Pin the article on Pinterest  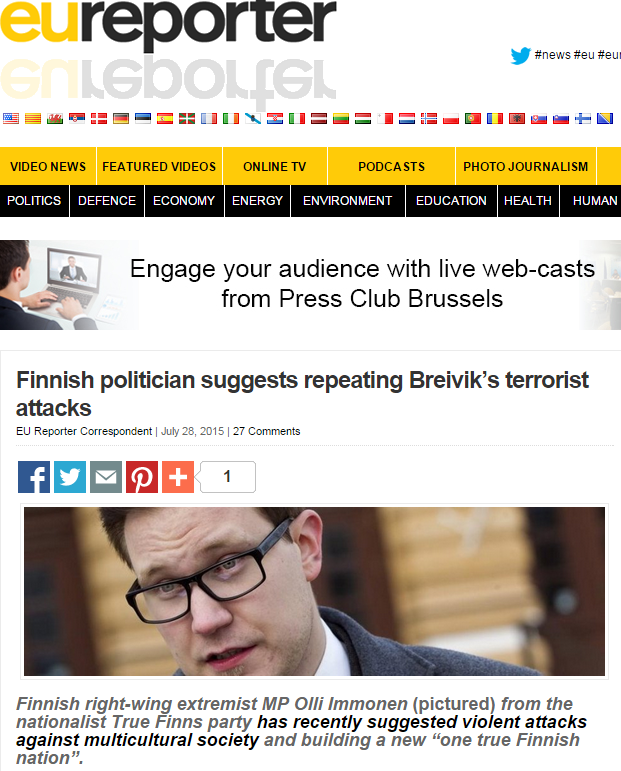click(x=142, y=476)
